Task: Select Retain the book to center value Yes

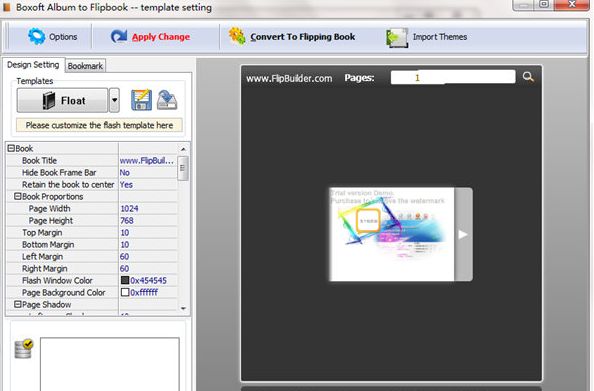Action: [148, 185]
